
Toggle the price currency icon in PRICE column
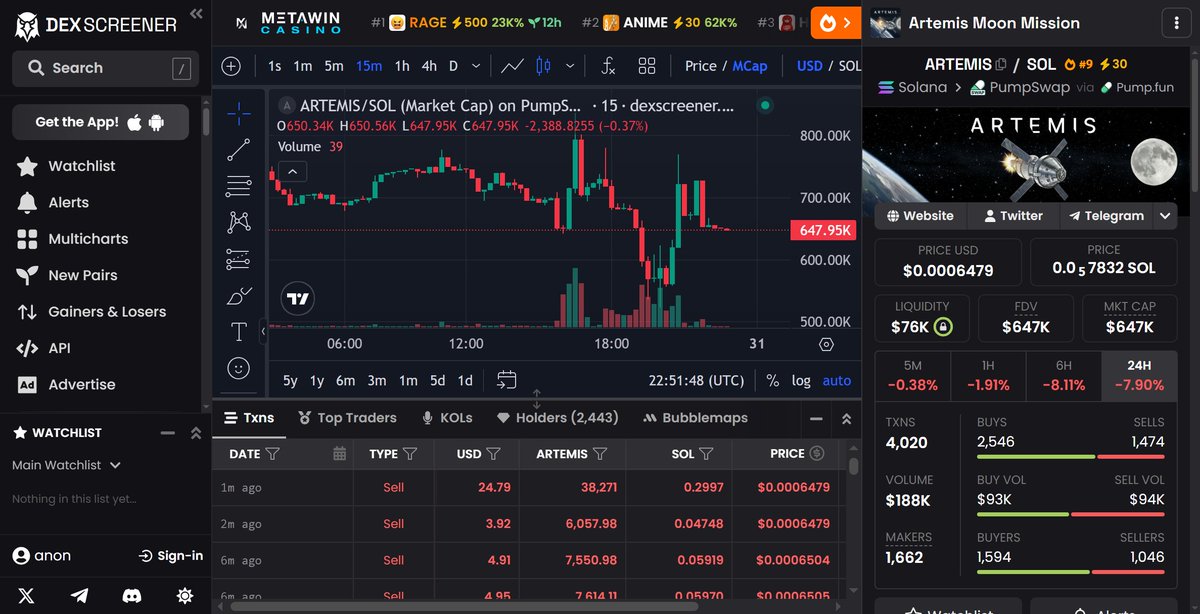(x=817, y=453)
